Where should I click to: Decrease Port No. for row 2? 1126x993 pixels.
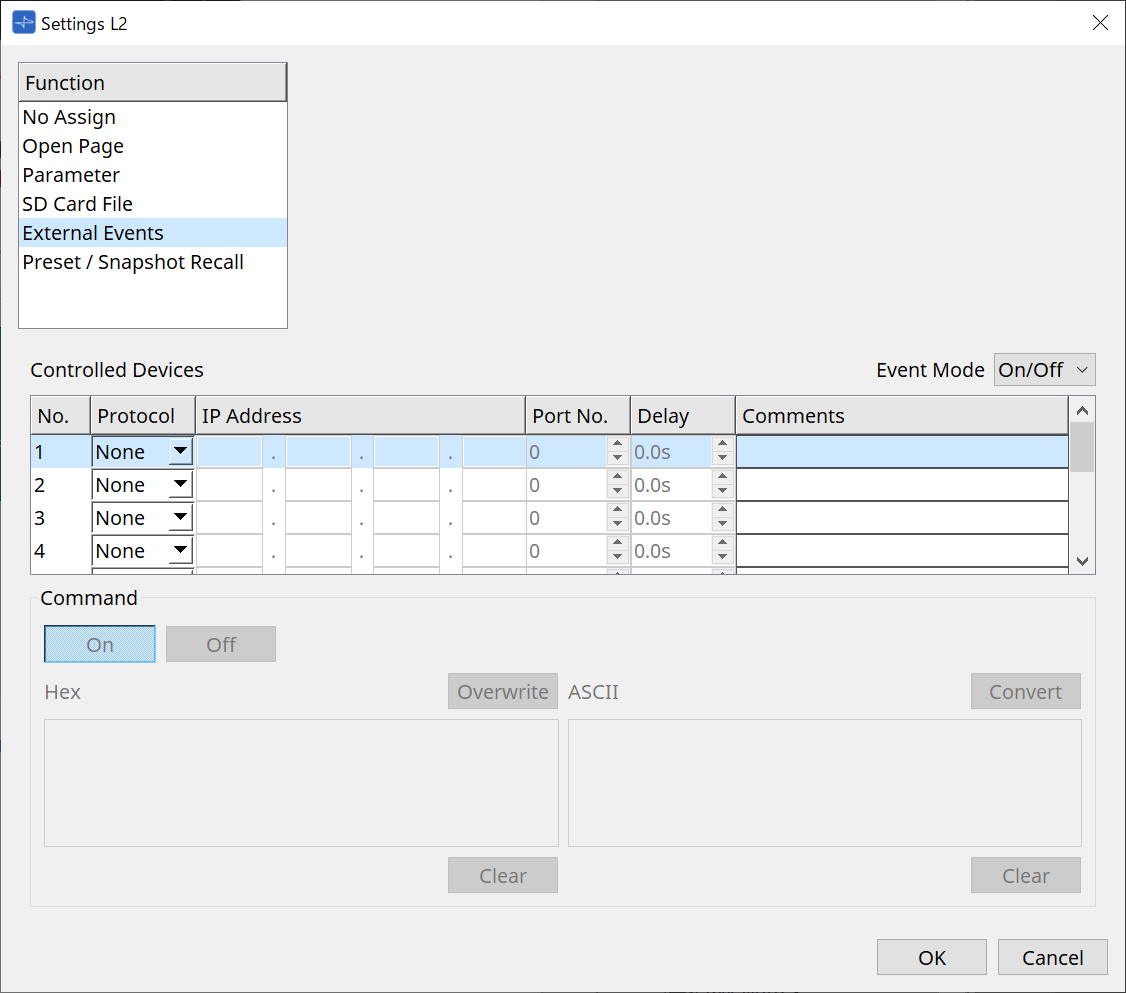[x=617, y=492]
